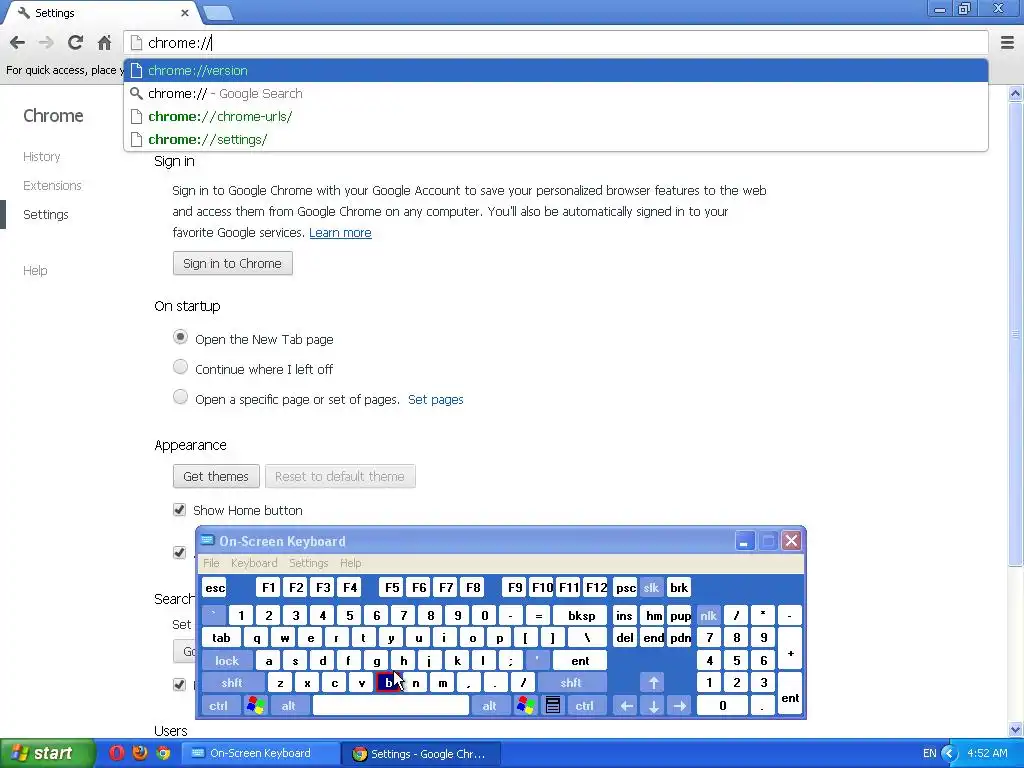Uncheck Show Home button checkbox
This screenshot has height=768, width=1024.
(180, 510)
